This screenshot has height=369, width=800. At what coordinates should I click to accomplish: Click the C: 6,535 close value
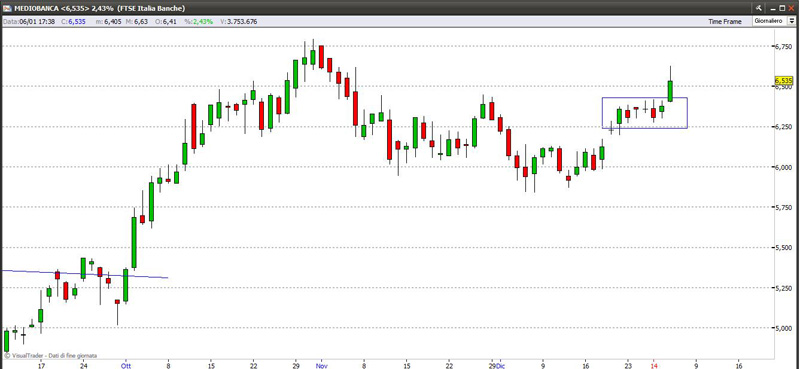tap(73, 22)
